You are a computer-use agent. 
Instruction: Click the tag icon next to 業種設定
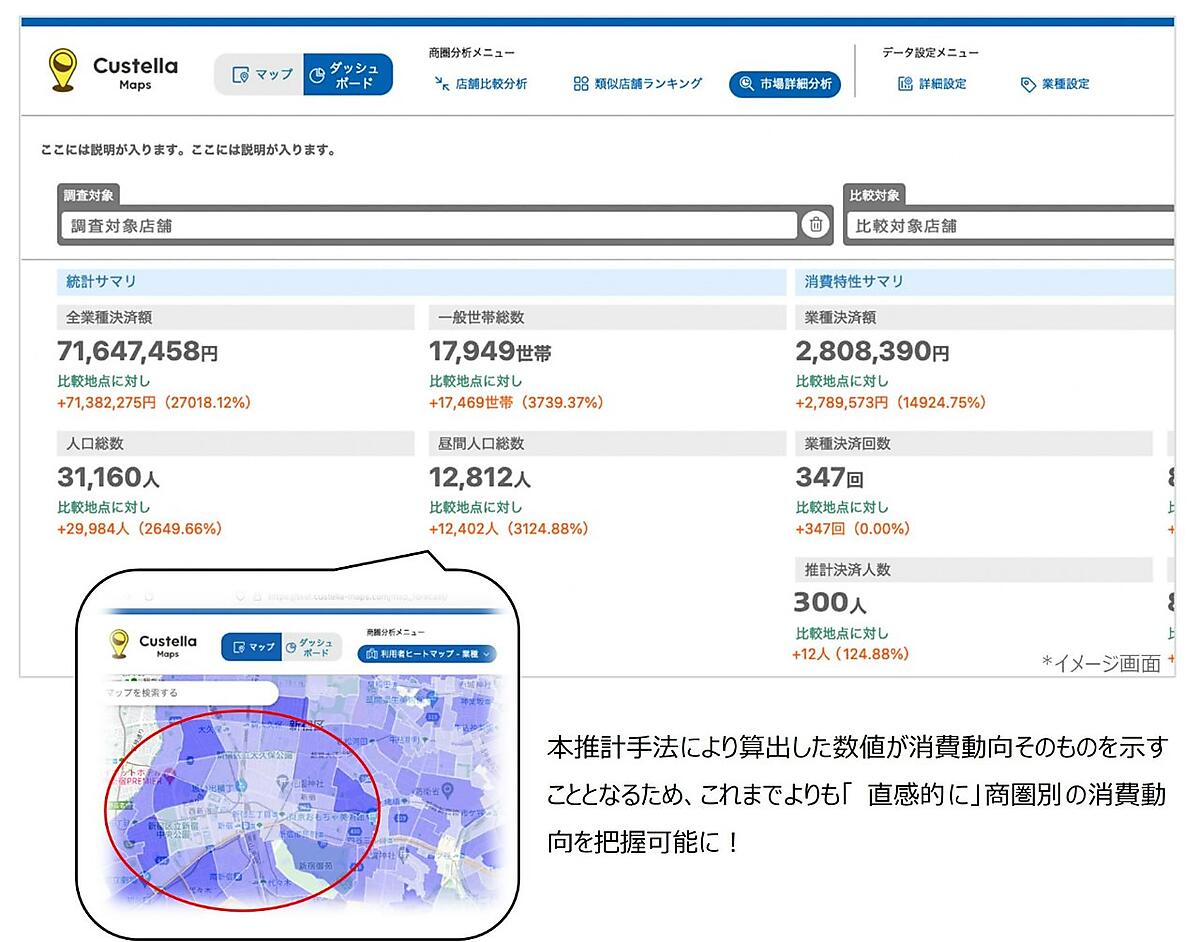[1027, 85]
